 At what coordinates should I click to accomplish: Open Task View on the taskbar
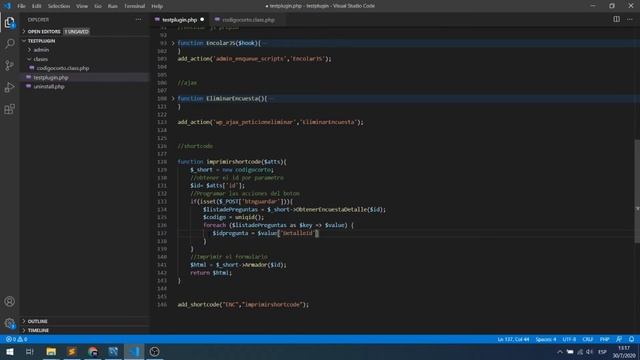[x=29, y=351]
